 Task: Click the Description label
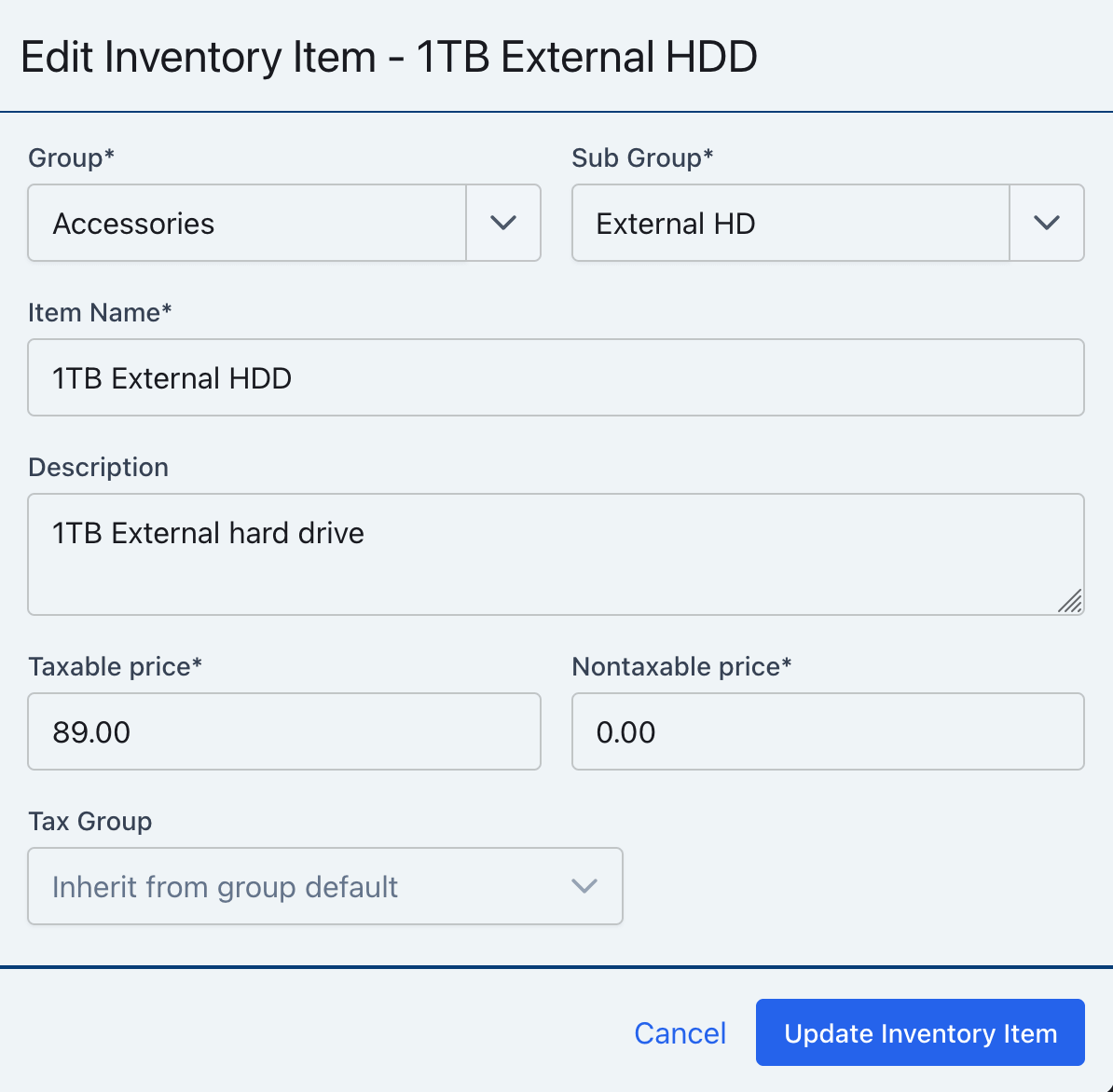pyautogui.click(x=98, y=467)
